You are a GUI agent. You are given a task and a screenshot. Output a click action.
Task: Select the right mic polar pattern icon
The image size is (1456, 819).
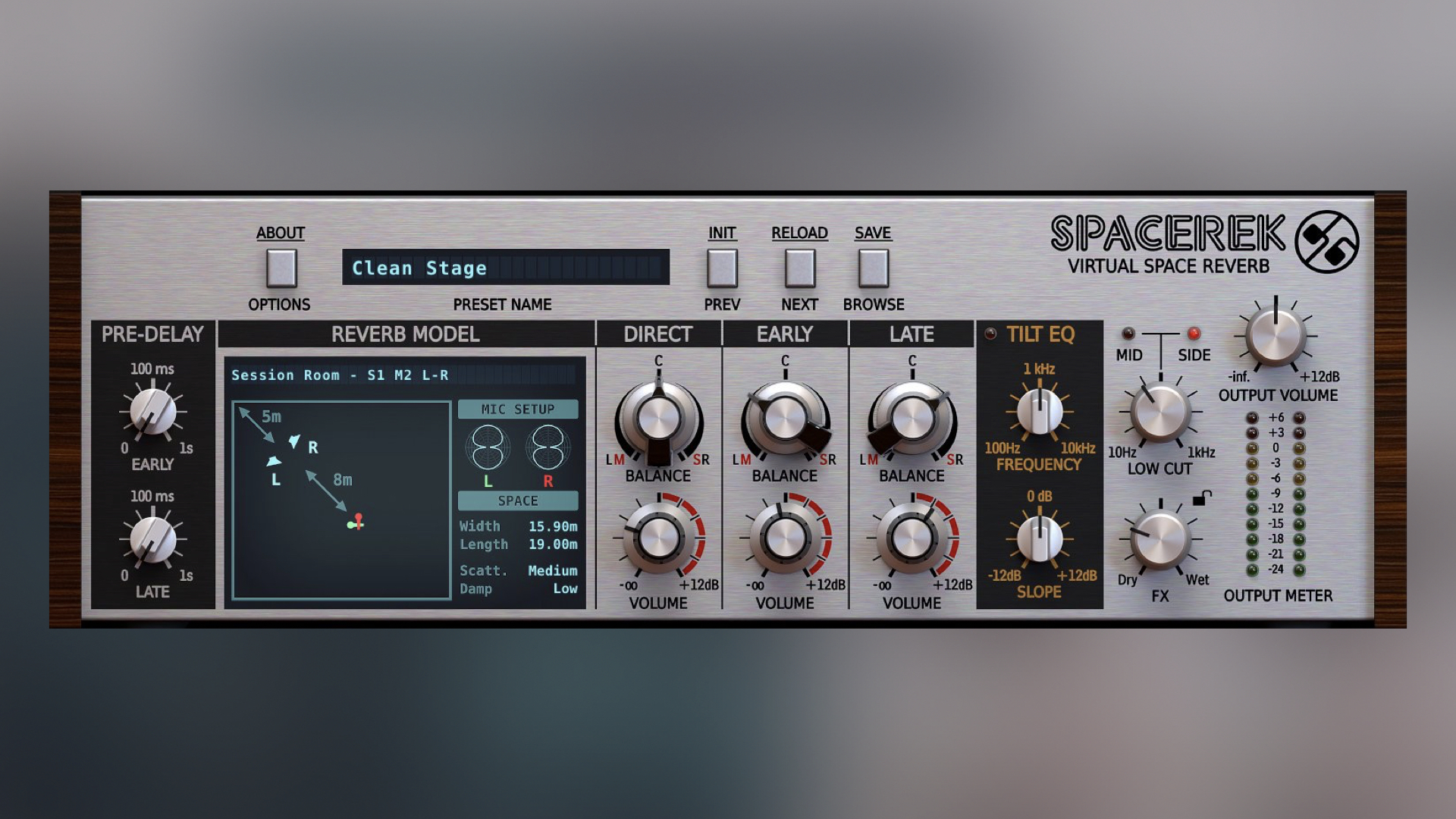click(548, 447)
